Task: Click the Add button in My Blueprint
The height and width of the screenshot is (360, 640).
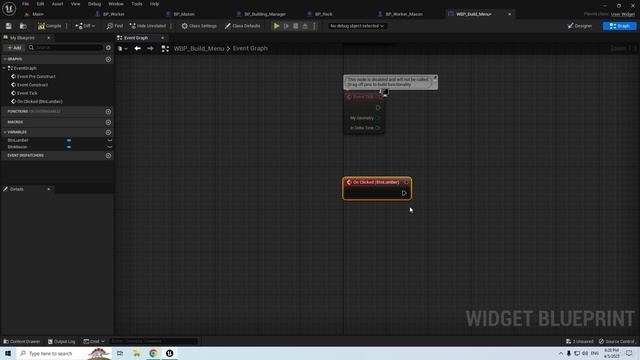Action: pyautogui.click(x=14, y=48)
